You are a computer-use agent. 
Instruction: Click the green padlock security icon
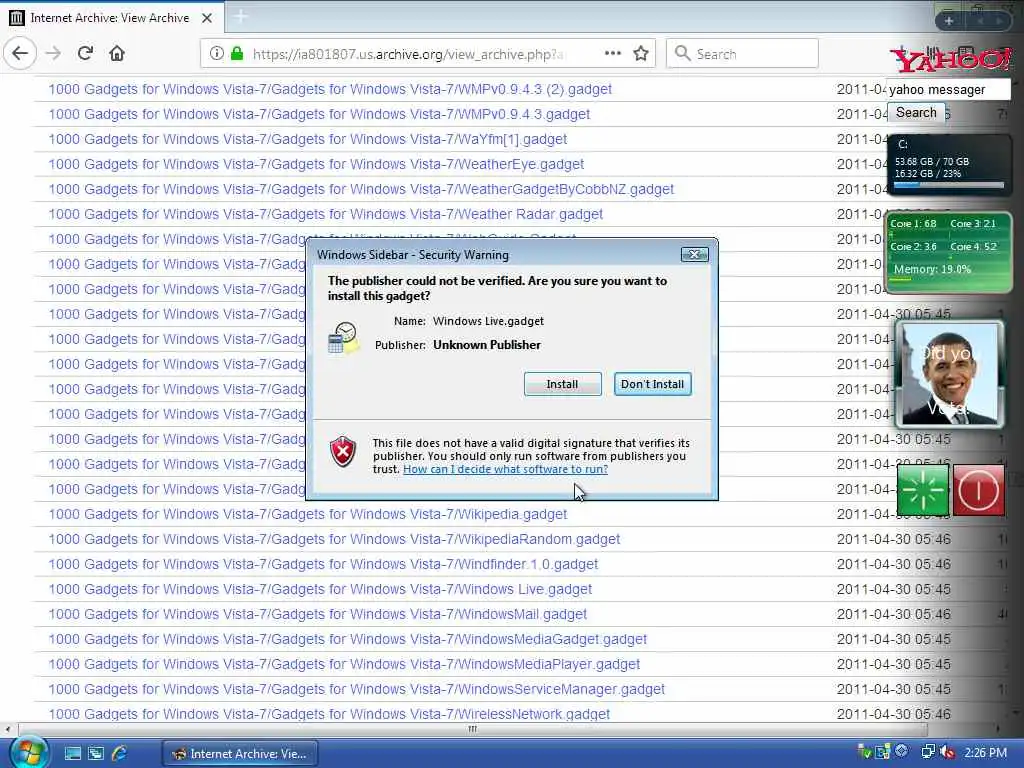236,54
